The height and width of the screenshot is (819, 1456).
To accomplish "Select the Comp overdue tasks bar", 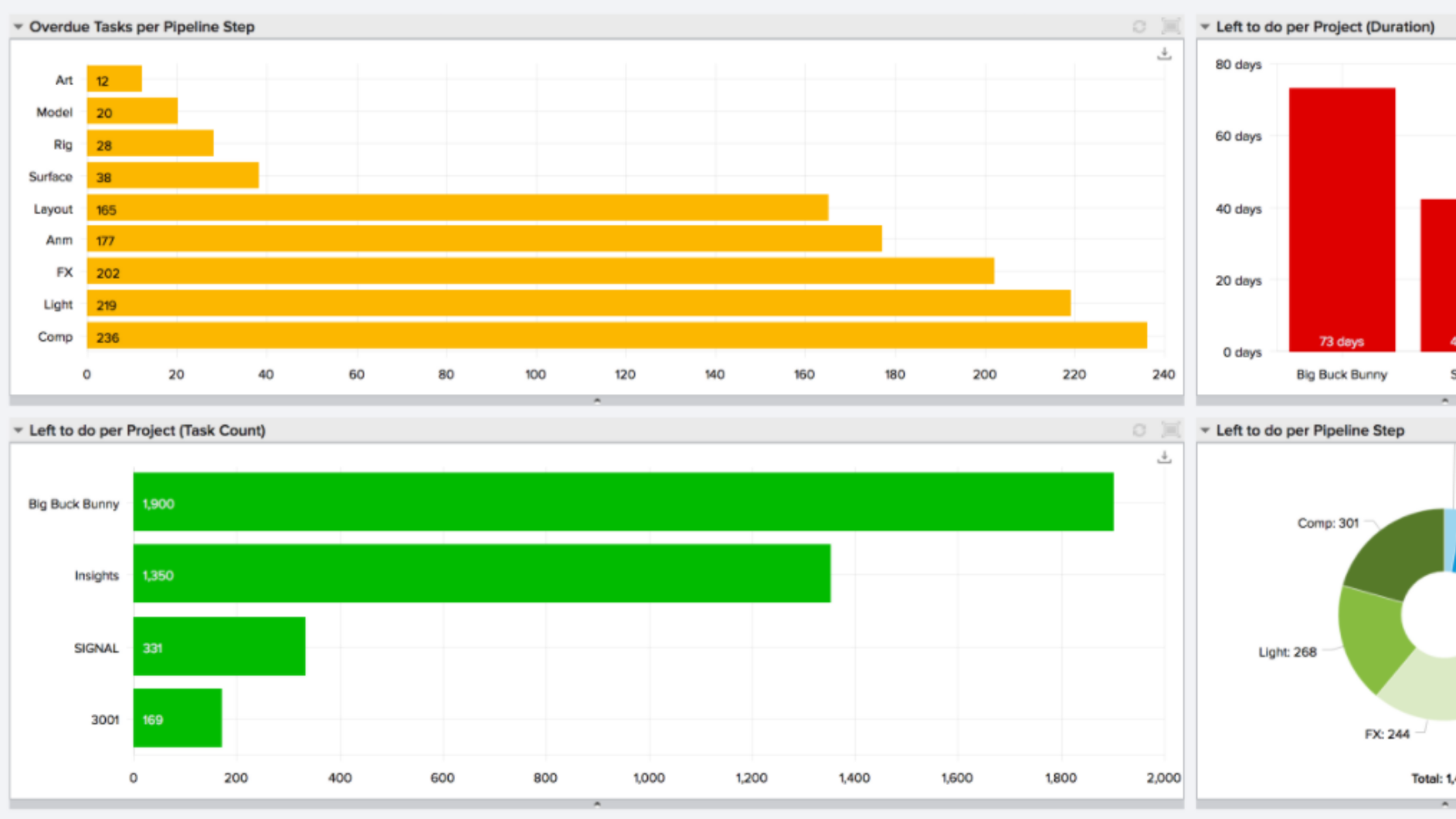I will [x=616, y=336].
